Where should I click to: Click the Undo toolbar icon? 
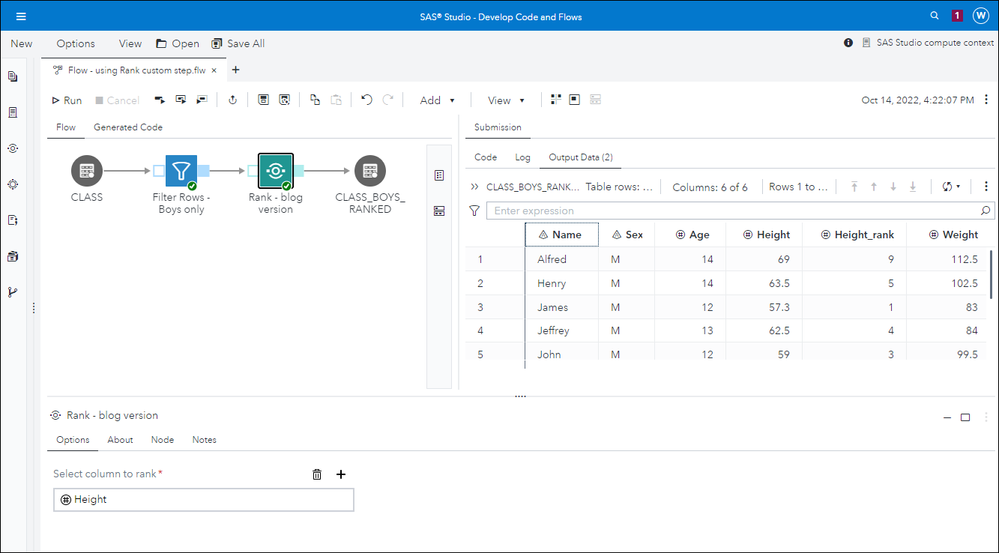pos(366,100)
